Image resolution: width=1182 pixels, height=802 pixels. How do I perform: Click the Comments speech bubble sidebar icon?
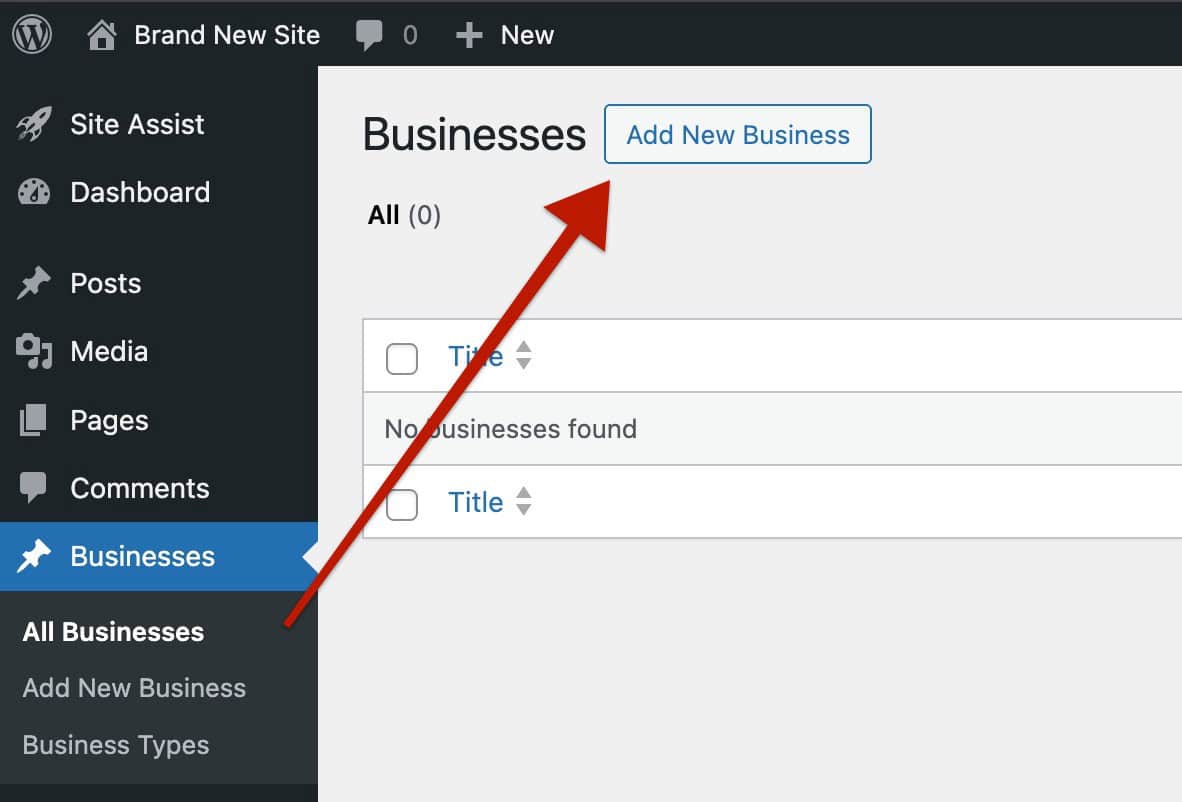(33, 487)
